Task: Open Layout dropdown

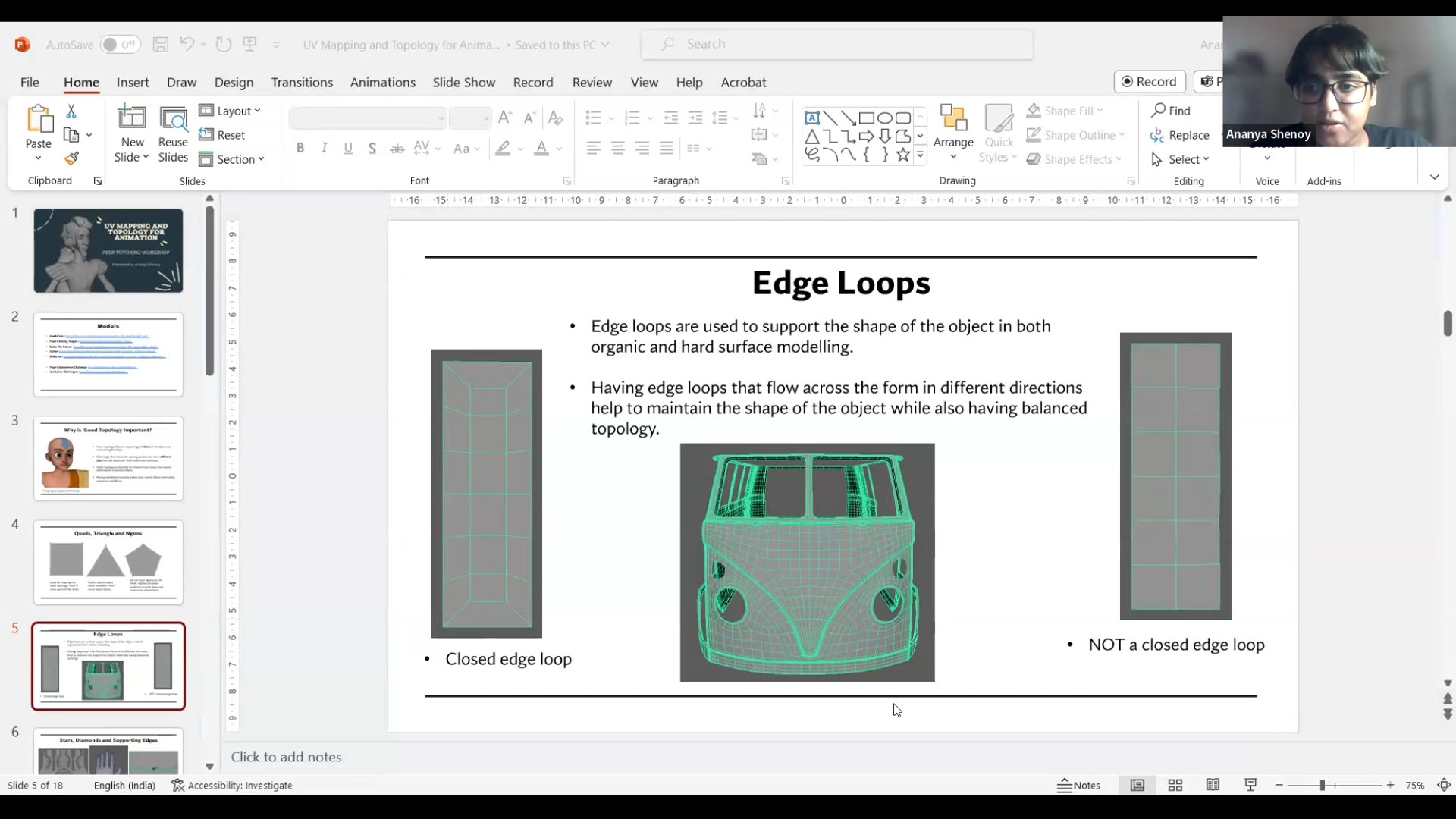Action: tap(230, 111)
